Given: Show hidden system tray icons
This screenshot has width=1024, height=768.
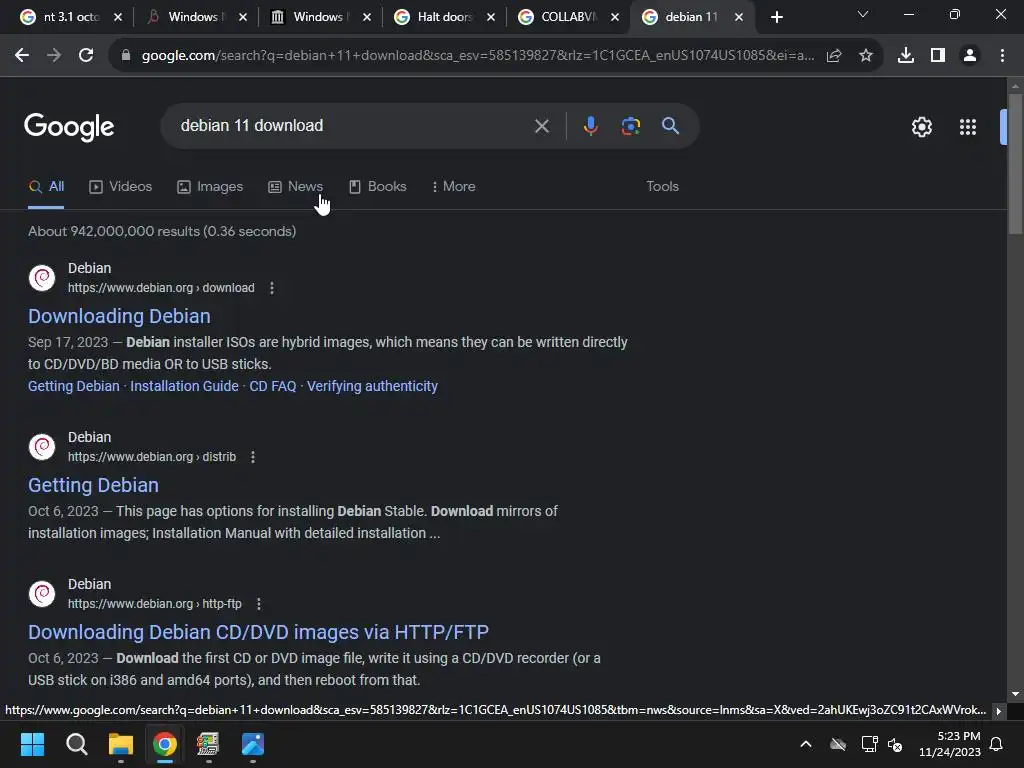Looking at the screenshot, I should (x=806, y=744).
